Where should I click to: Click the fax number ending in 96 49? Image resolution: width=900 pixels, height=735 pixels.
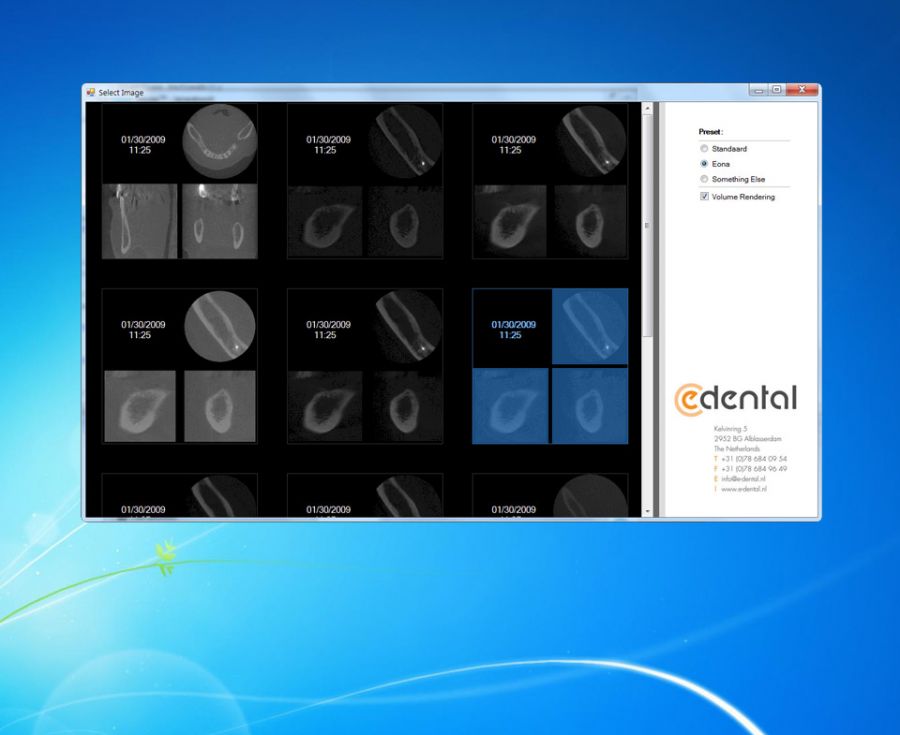pos(754,469)
